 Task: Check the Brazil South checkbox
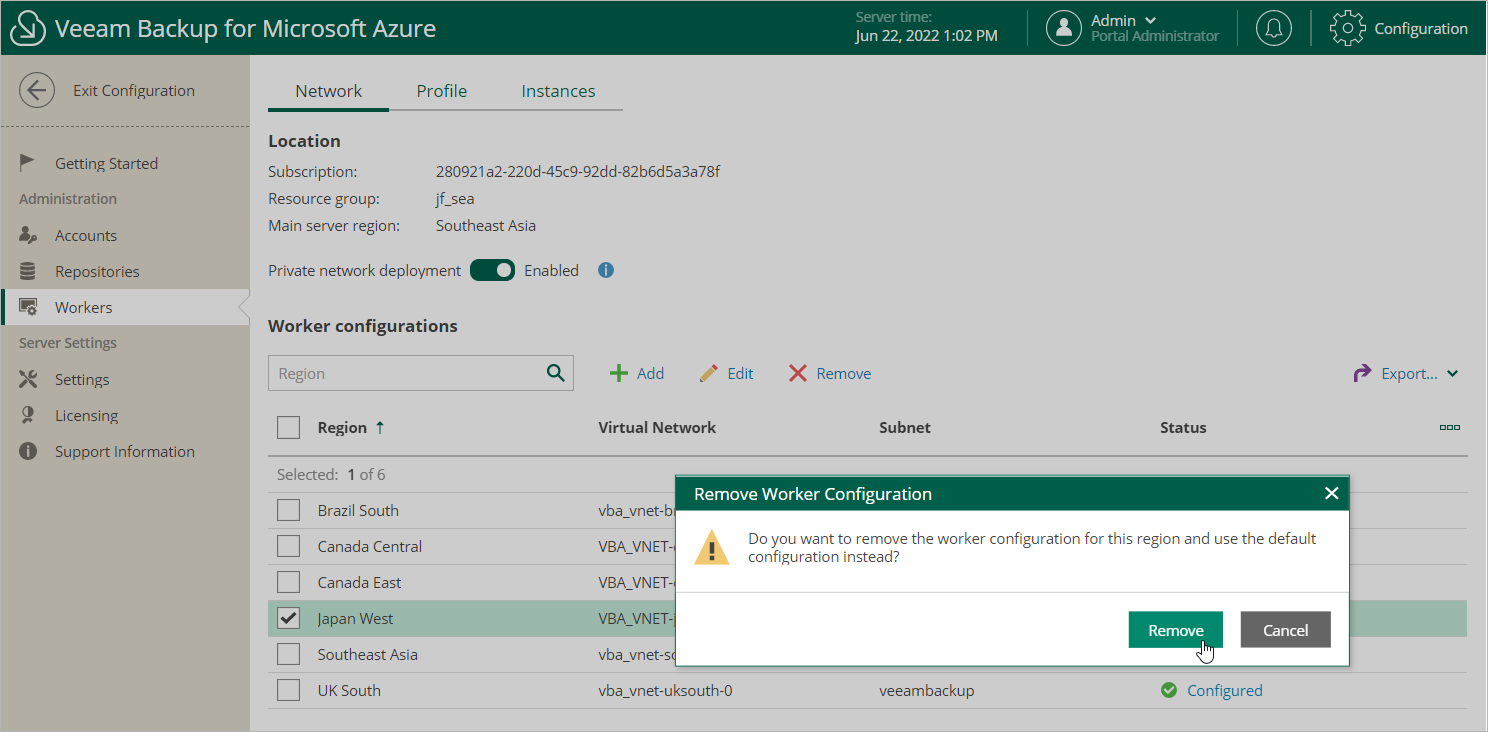click(289, 510)
